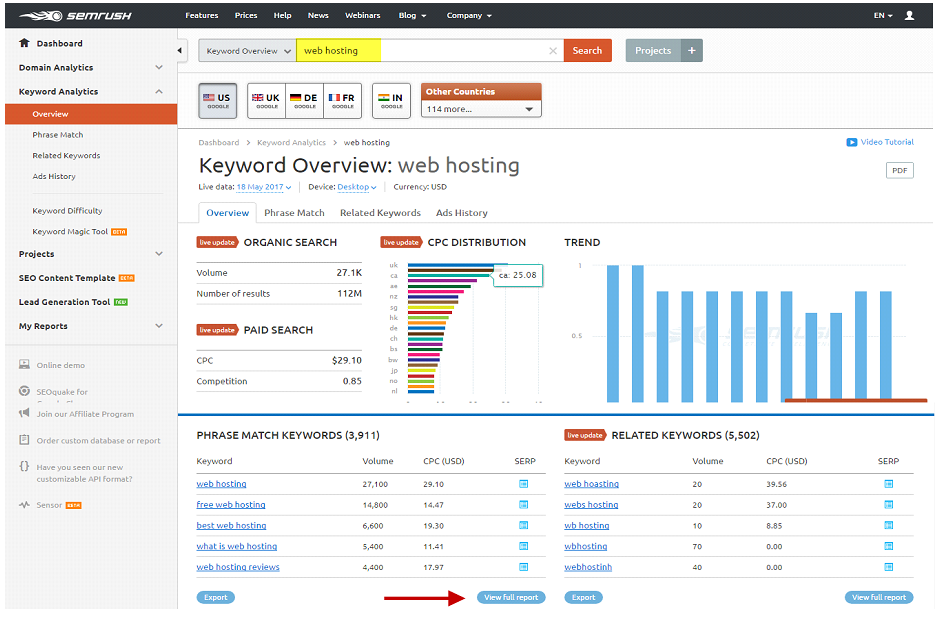Clear the search box with X icon

click(x=553, y=51)
